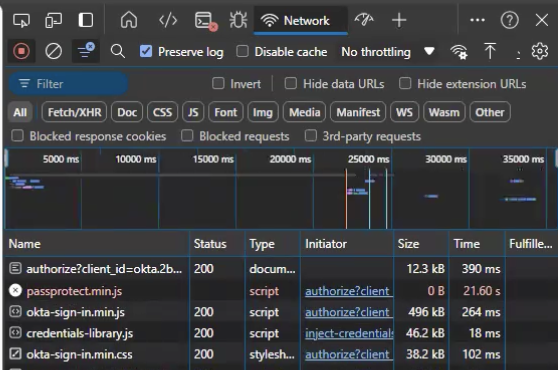Filter by WS requests
This screenshot has height=370, width=558.
[x=404, y=112]
